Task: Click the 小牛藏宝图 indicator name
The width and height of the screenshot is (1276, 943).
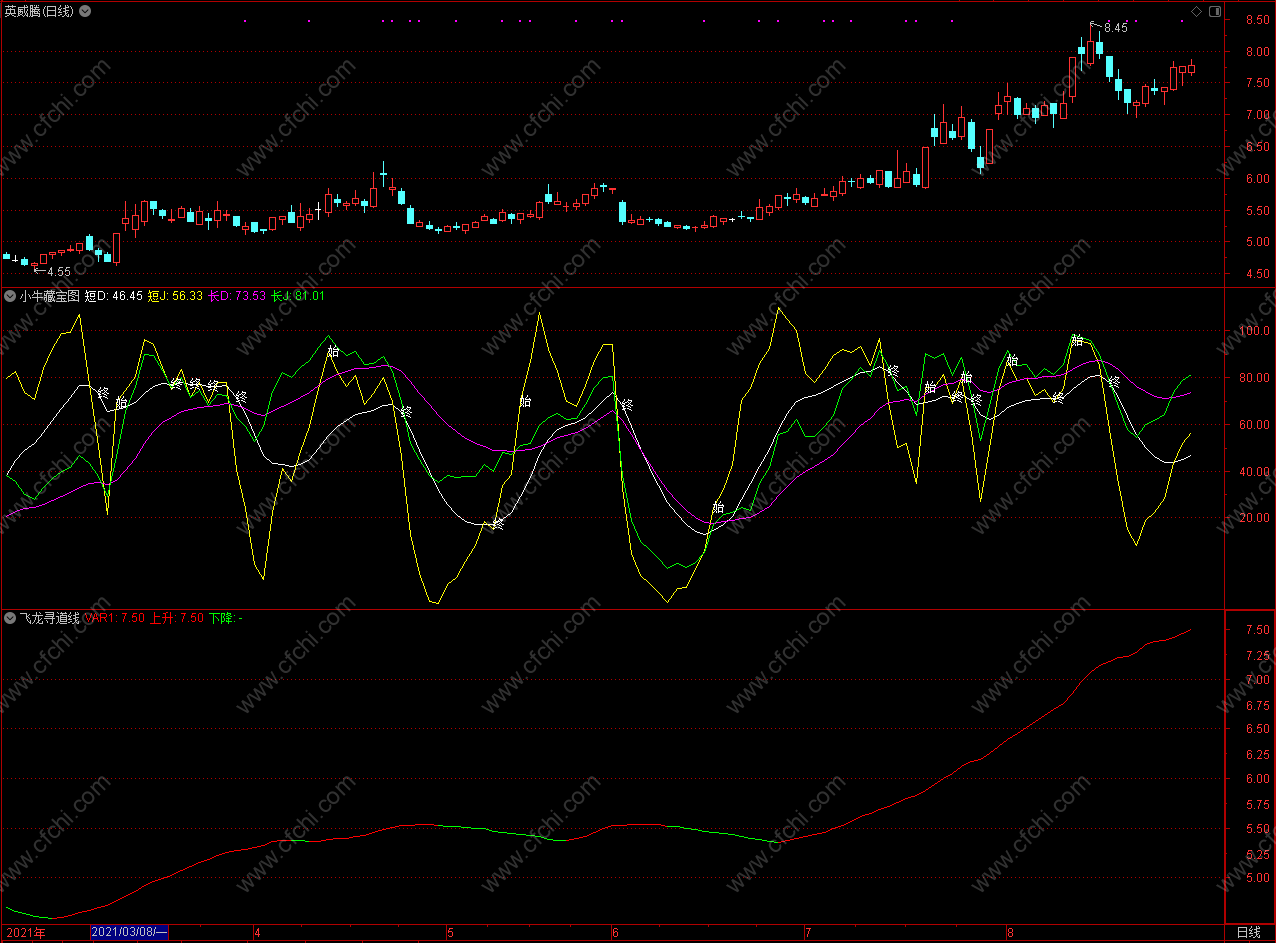Action: (x=49, y=296)
